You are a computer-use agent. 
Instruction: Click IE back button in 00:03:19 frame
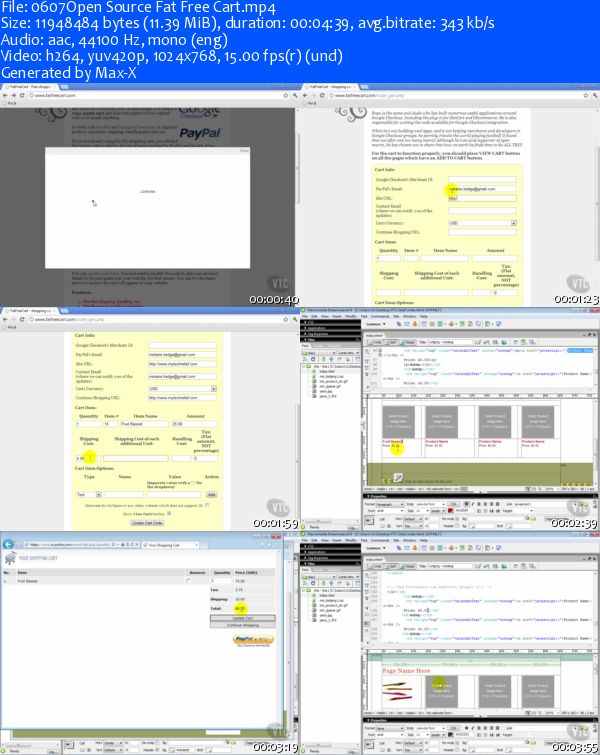point(8,544)
